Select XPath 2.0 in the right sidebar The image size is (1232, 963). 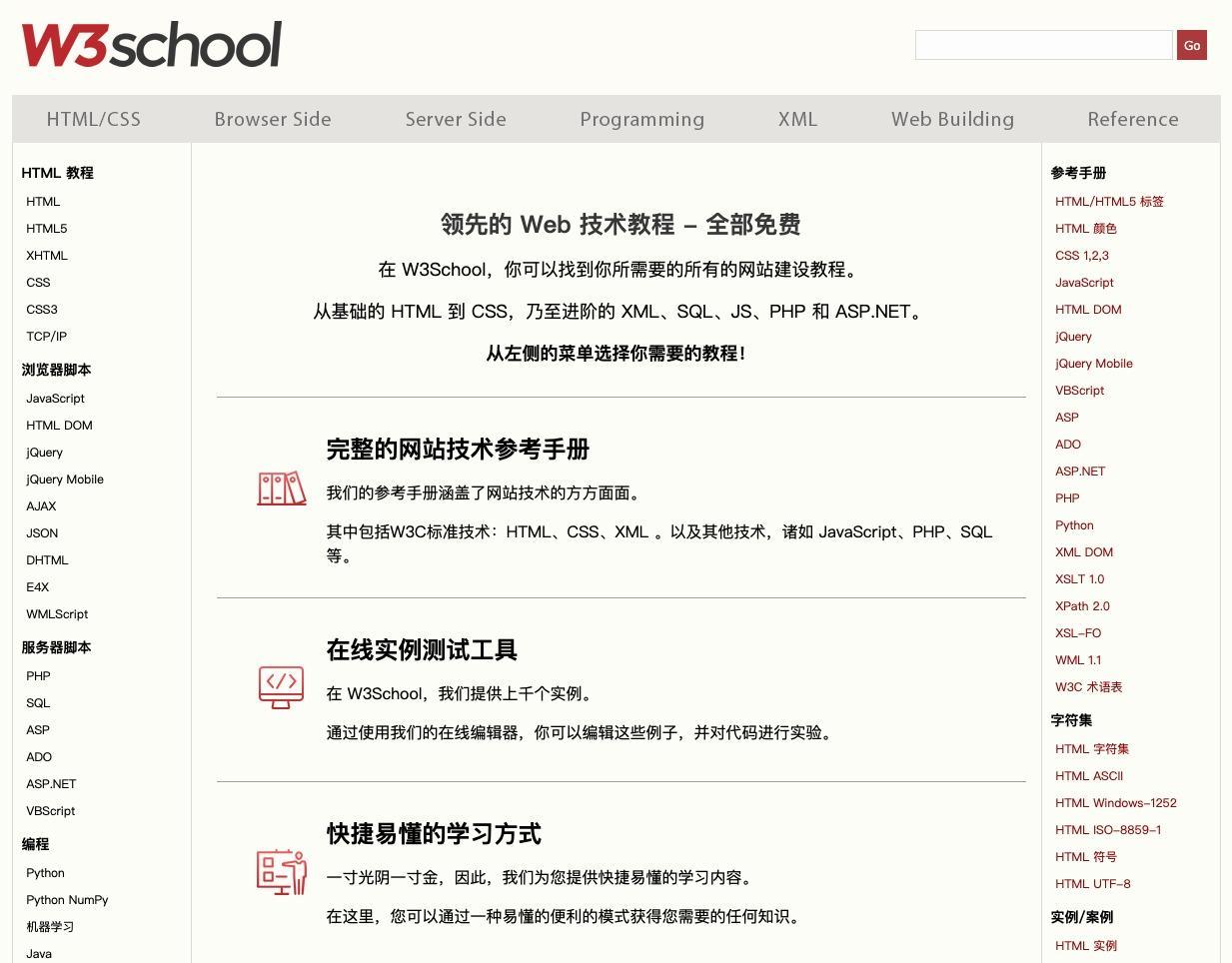1083,605
